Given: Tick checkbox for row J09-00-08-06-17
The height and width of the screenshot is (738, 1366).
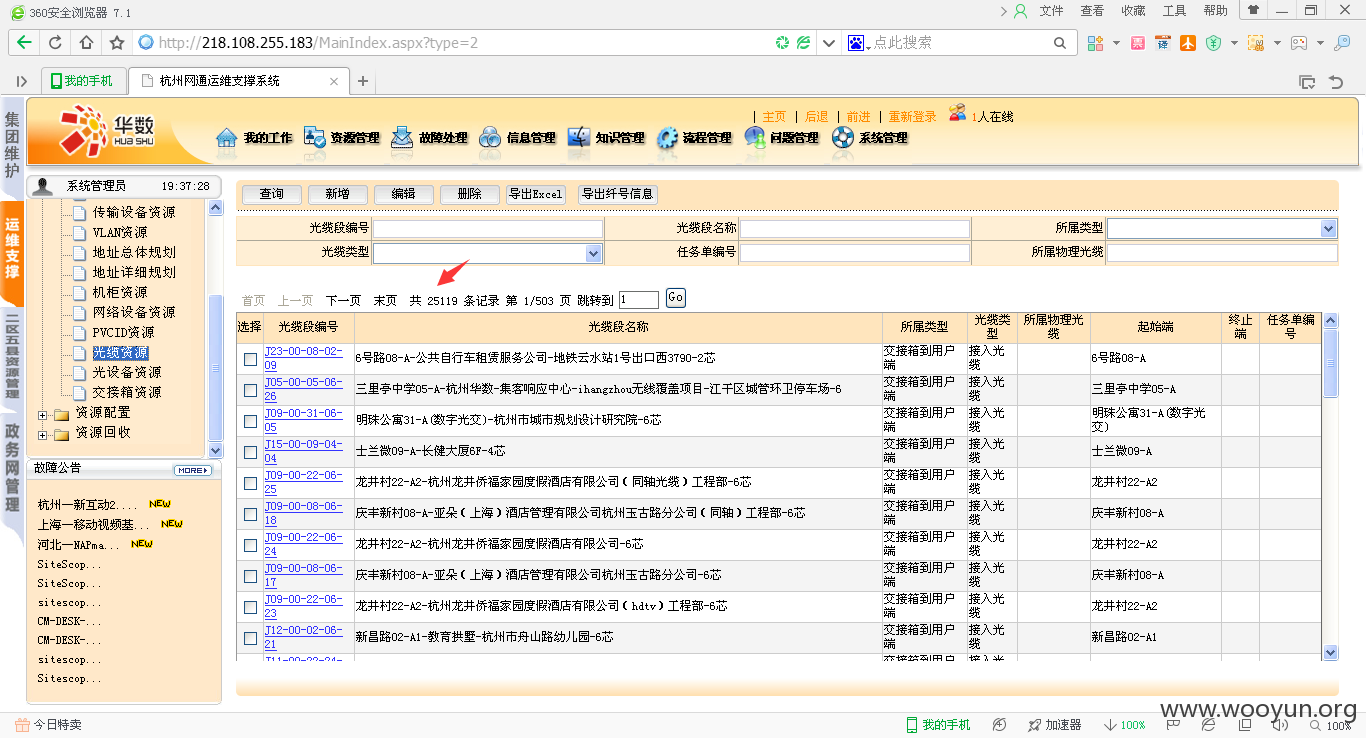Looking at the screenshot, I should (x=250, y=576).
